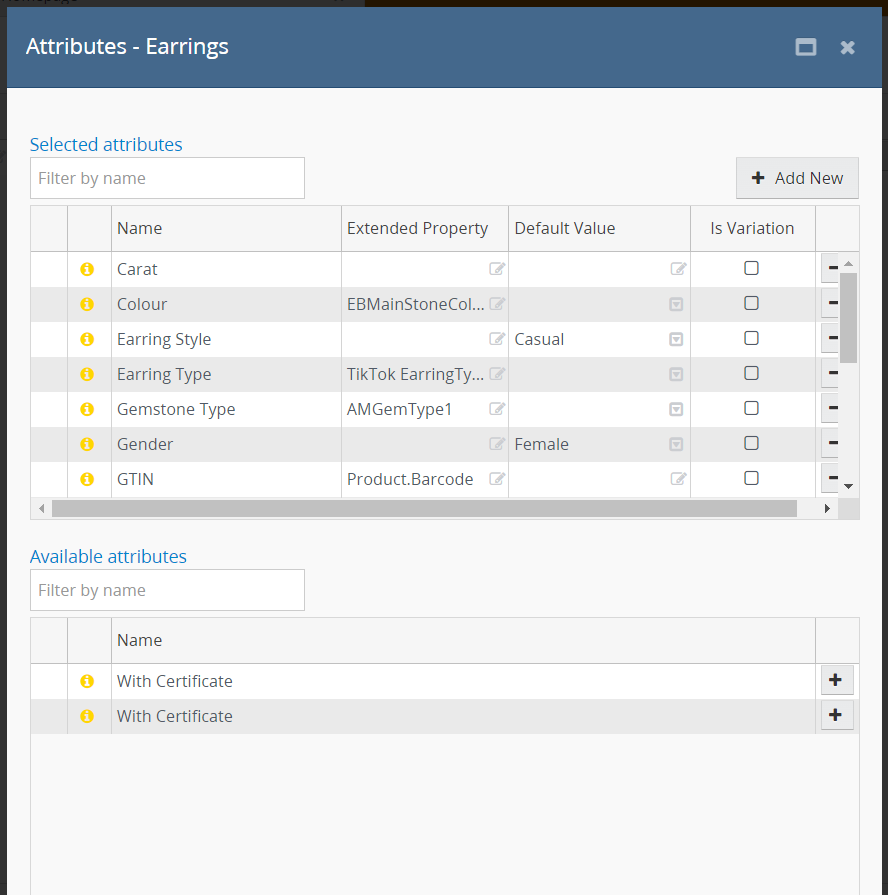Check Is Variation for Earring Type

tap(751, 373)
